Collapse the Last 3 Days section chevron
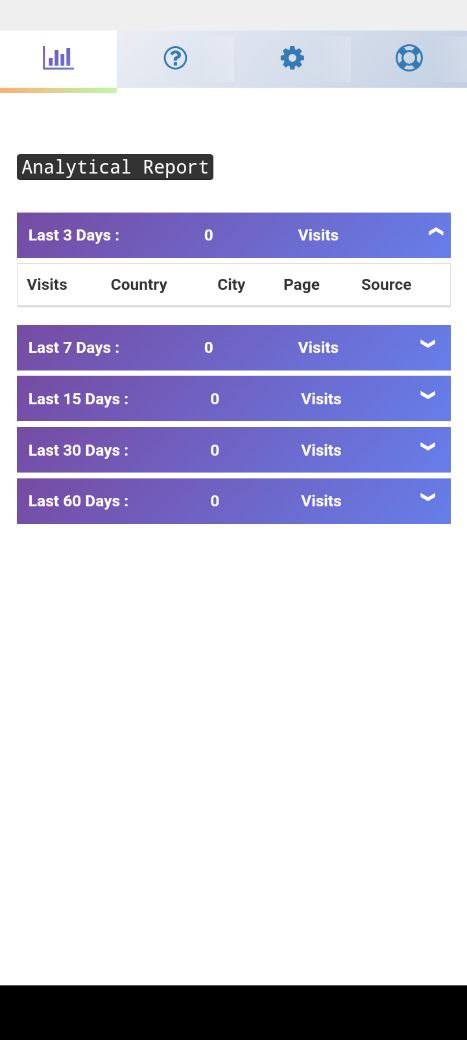The height and width of the screenshot is (1040, 467). pyautogui.click(x=436, y=232)
